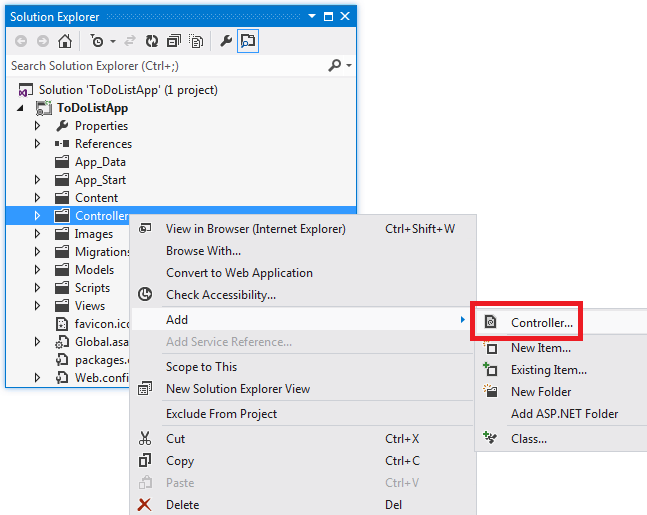This screenshot has width=647, height=515.
Task: Click the Forward navigation arrow icon
Action: [43, 41]
